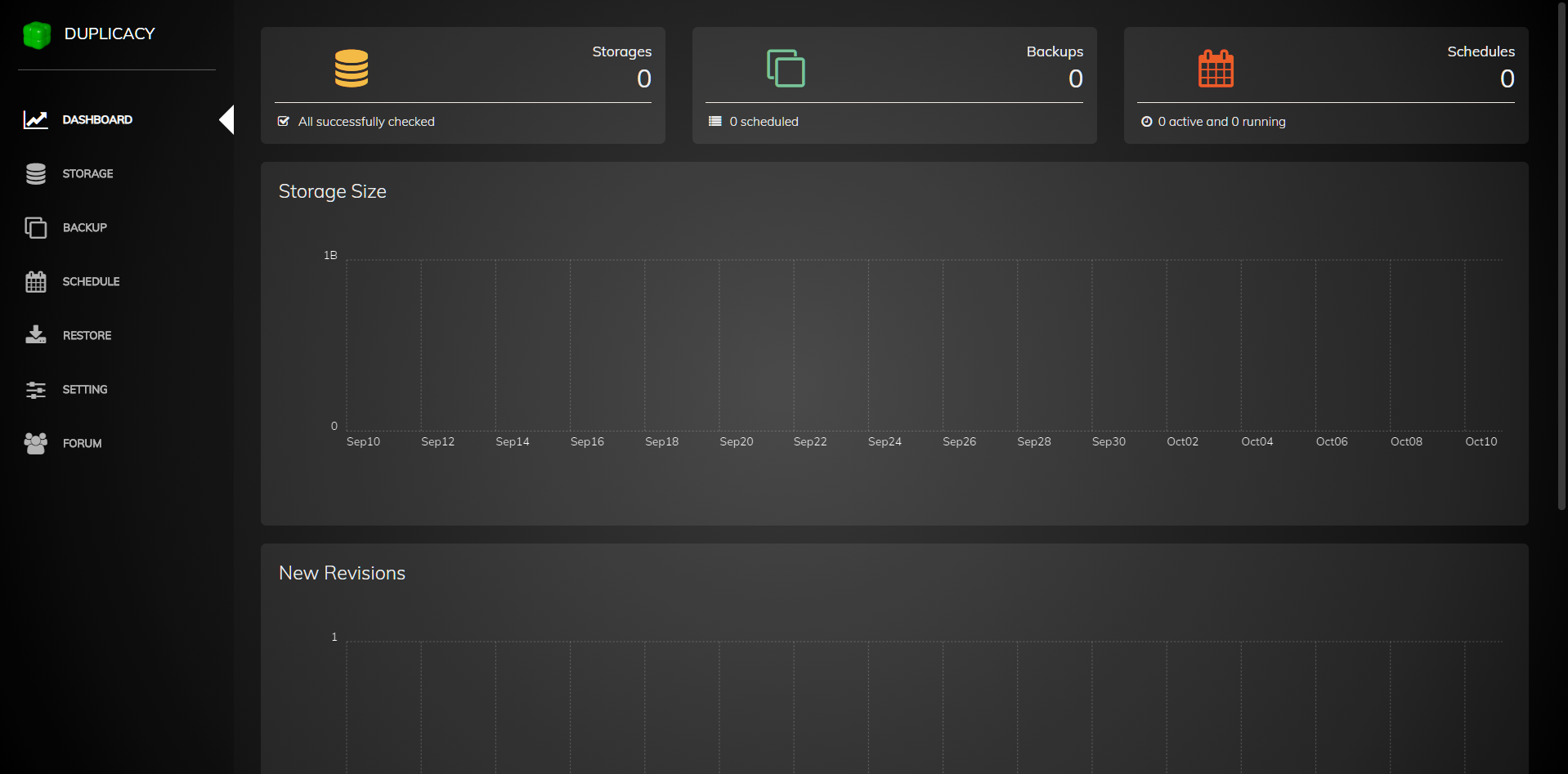
Task: Open Storage via the database stack icon
Action: [x=35, y=174]
